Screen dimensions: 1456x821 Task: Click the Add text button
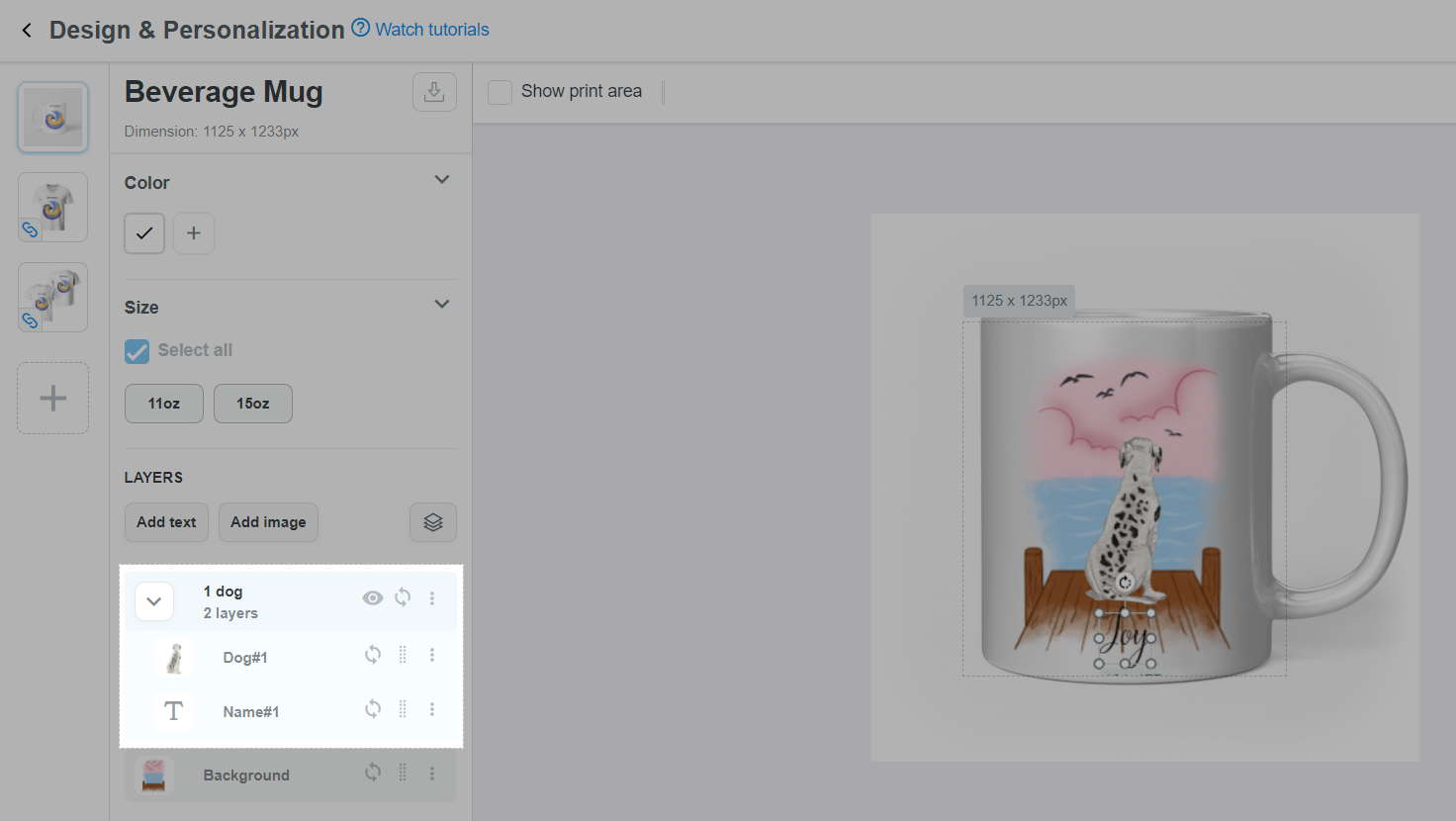tap(166, 522)
